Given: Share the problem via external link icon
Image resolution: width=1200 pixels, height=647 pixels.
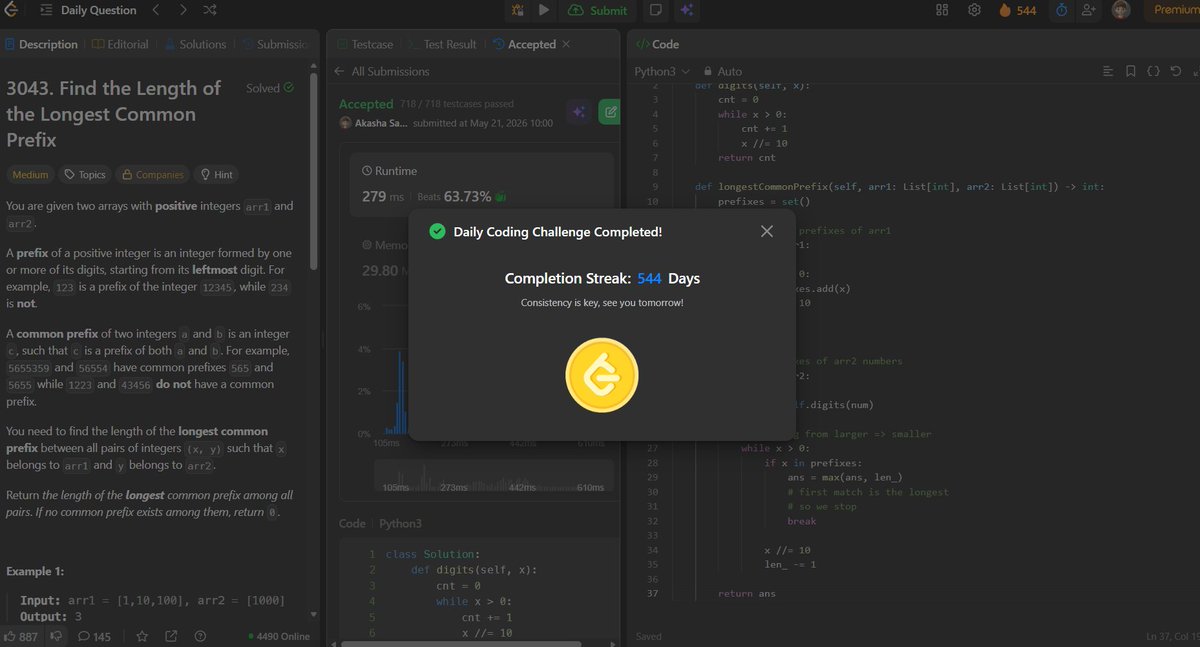Looking at the screenshot, I should pyautogui.click(x=171, y=636).
